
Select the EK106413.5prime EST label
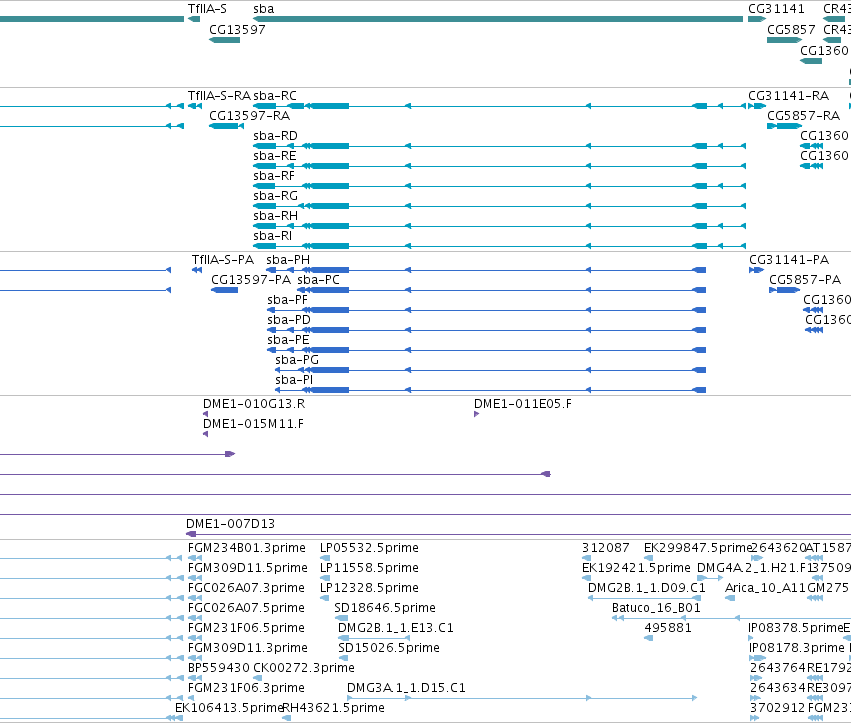coord(228,708)
